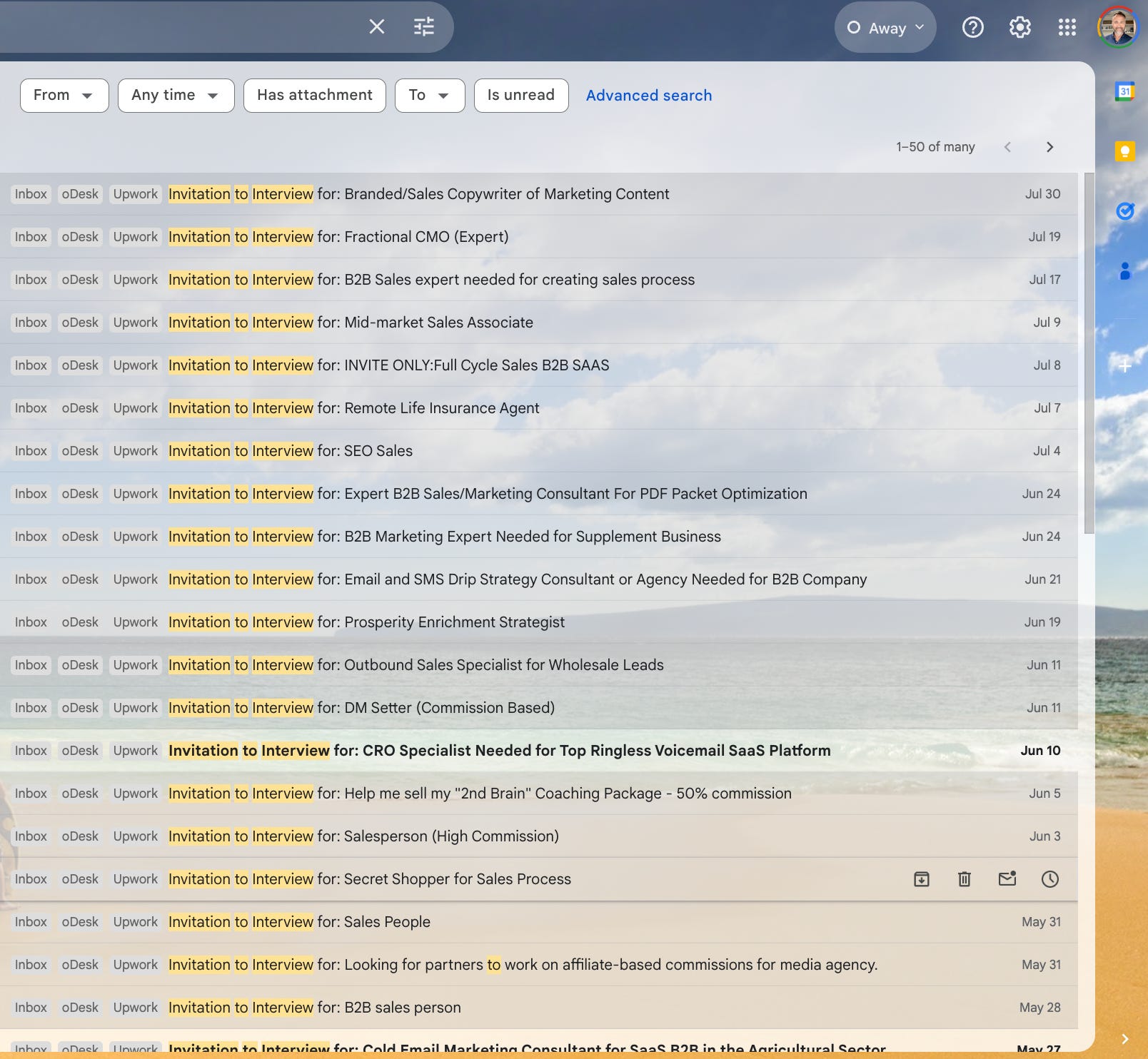The width and height of the screenshot is (1148, 1059).
Task: Toggle the Is unread filter
Action: point(521,96)
